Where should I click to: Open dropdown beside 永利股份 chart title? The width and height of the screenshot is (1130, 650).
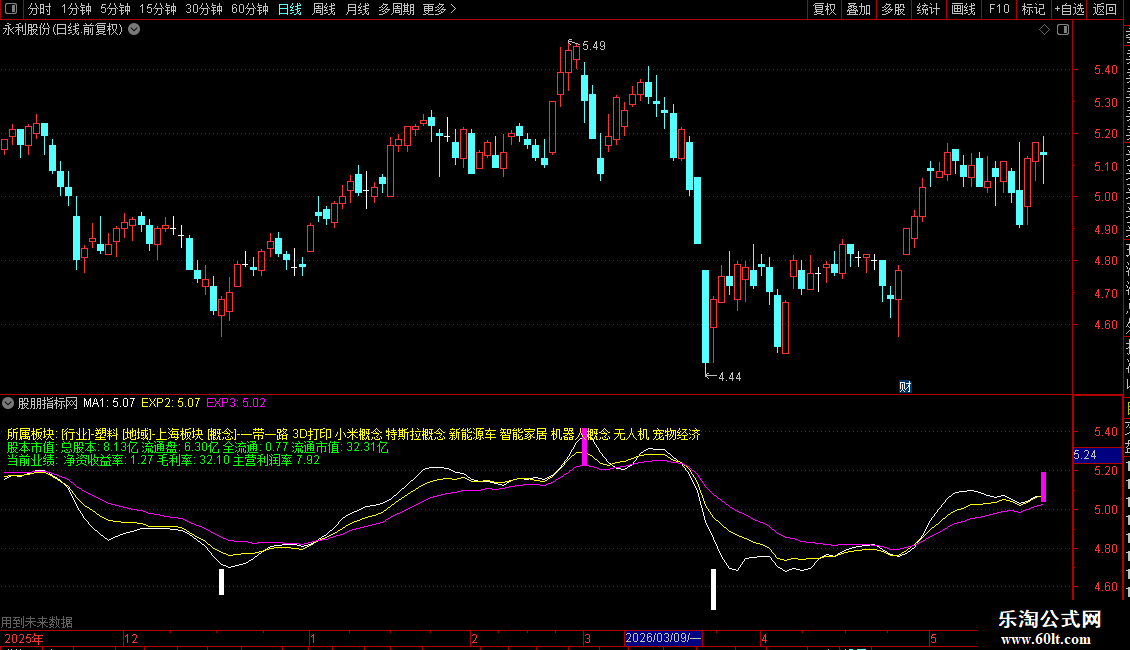click(134, 30)
